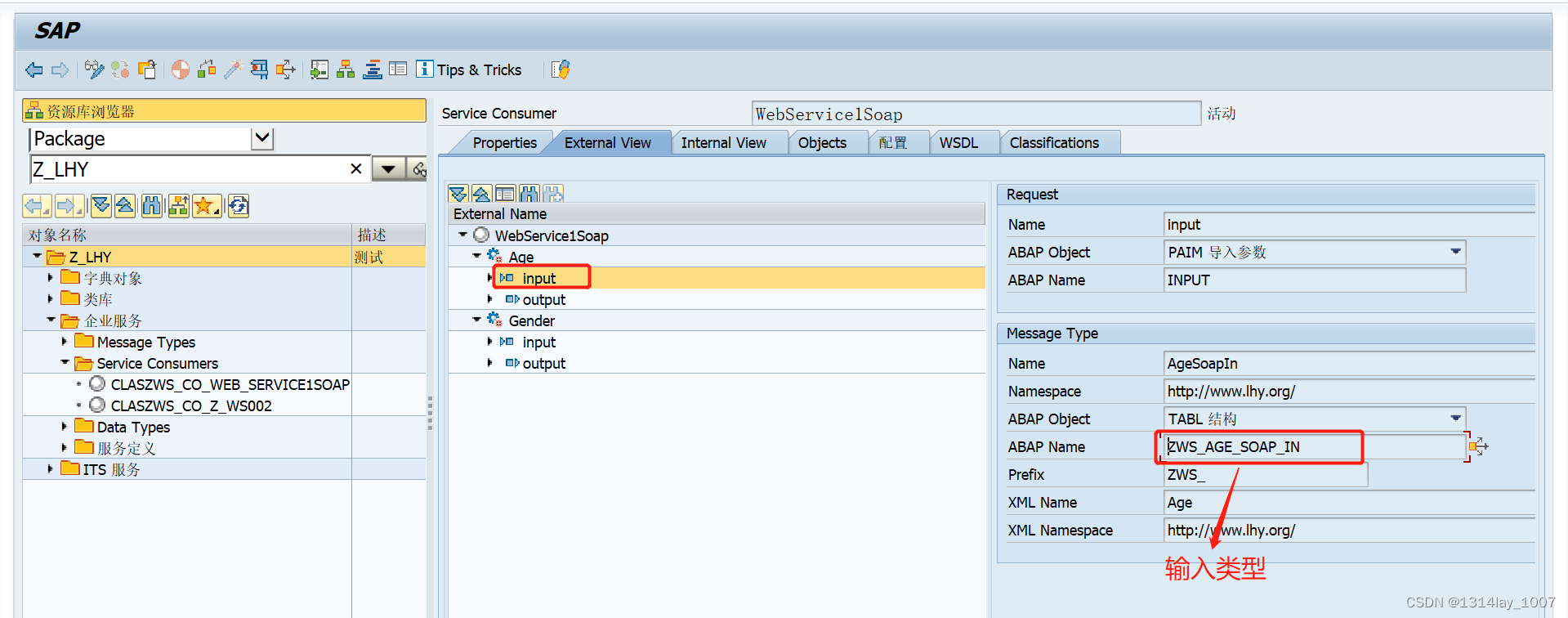Screen dimensions: 1568x618
Task: Select the Gender operation node
Action: pyautogui.click(x=531, y=320)
